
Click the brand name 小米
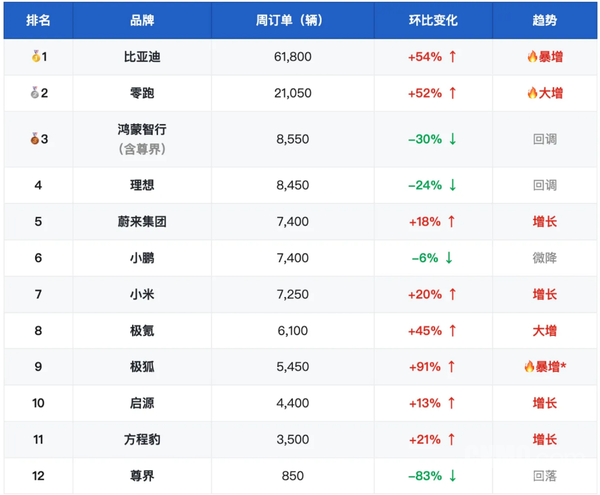(142, 294)
